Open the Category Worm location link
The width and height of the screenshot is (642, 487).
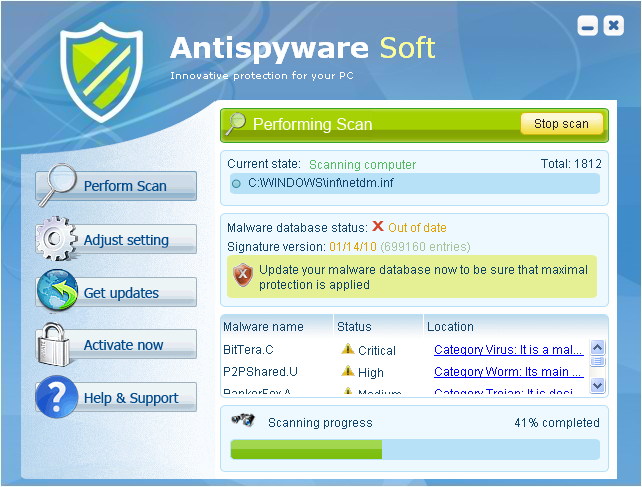(x=509, y=372)
